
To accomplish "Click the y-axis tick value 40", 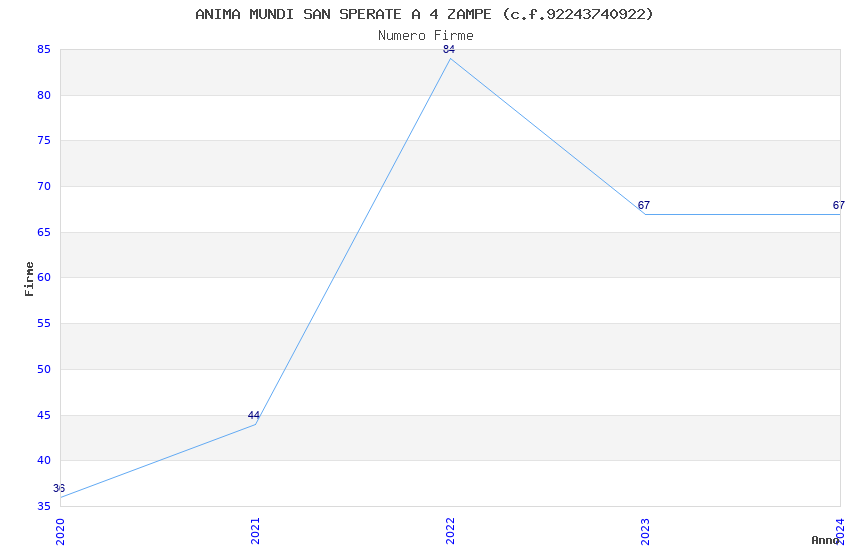I will [x=44, y=461].
